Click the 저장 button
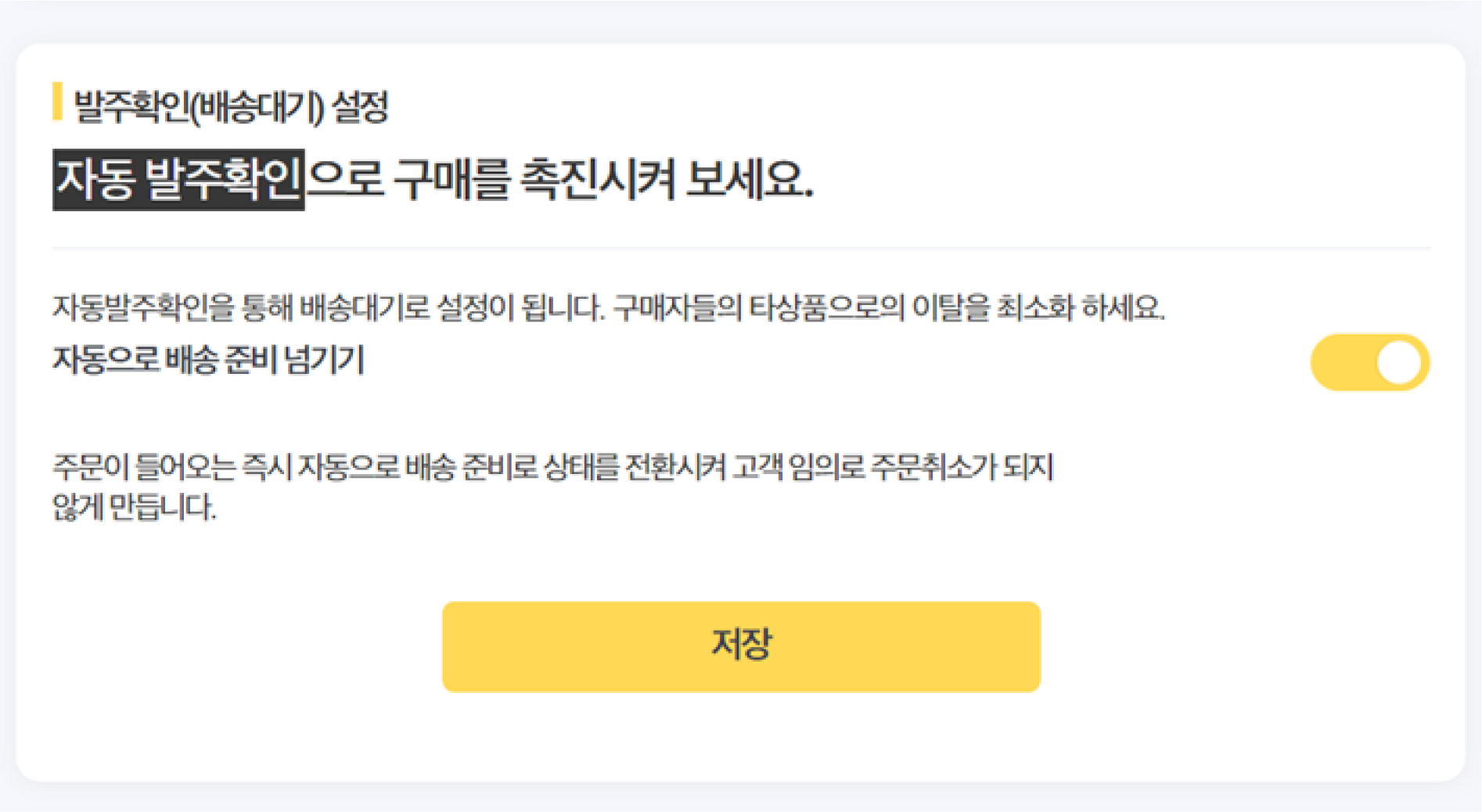1482x812 pixels. tap(741, 646)
